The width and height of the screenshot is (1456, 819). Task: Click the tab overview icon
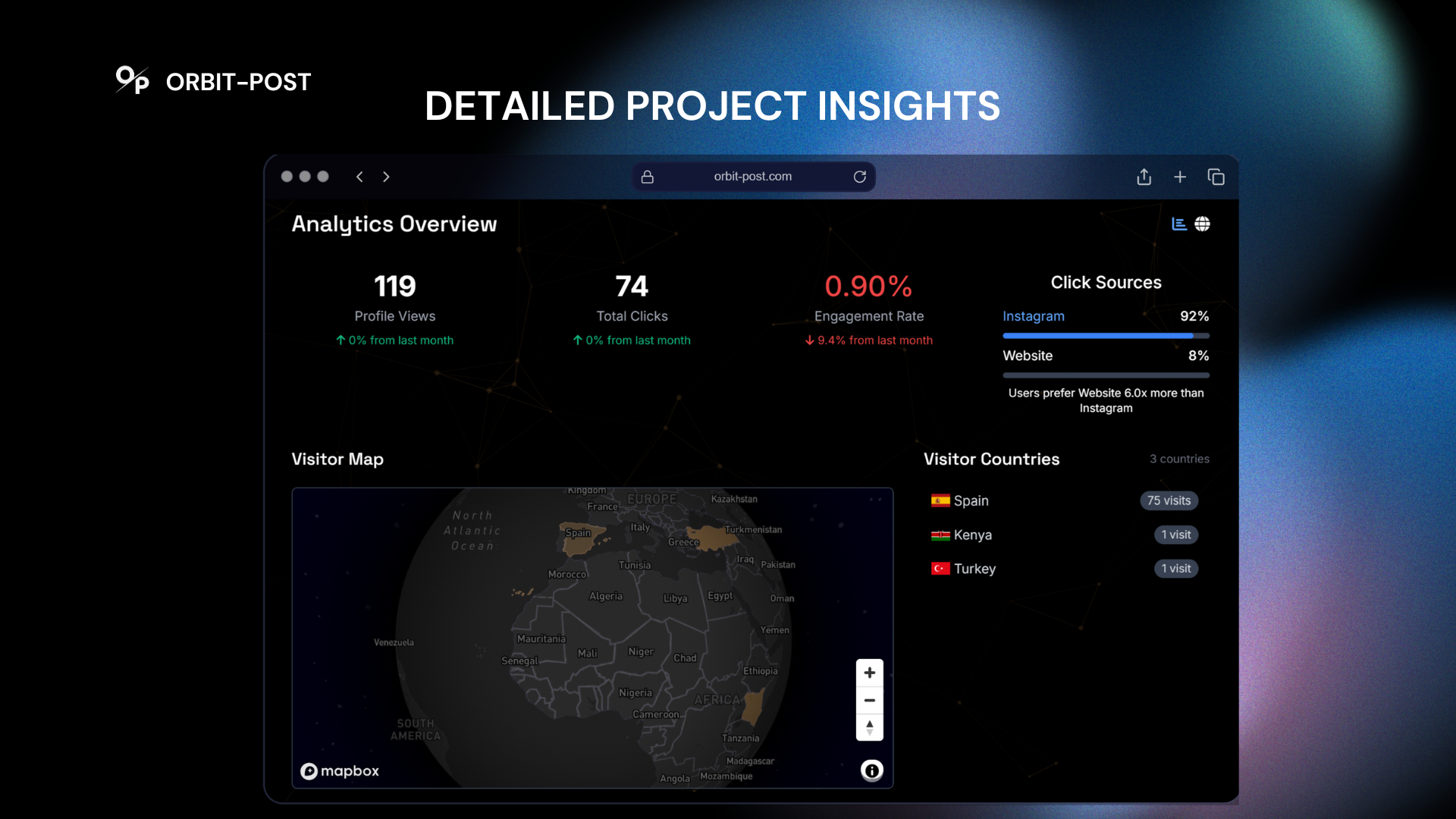click(1216, 177)
